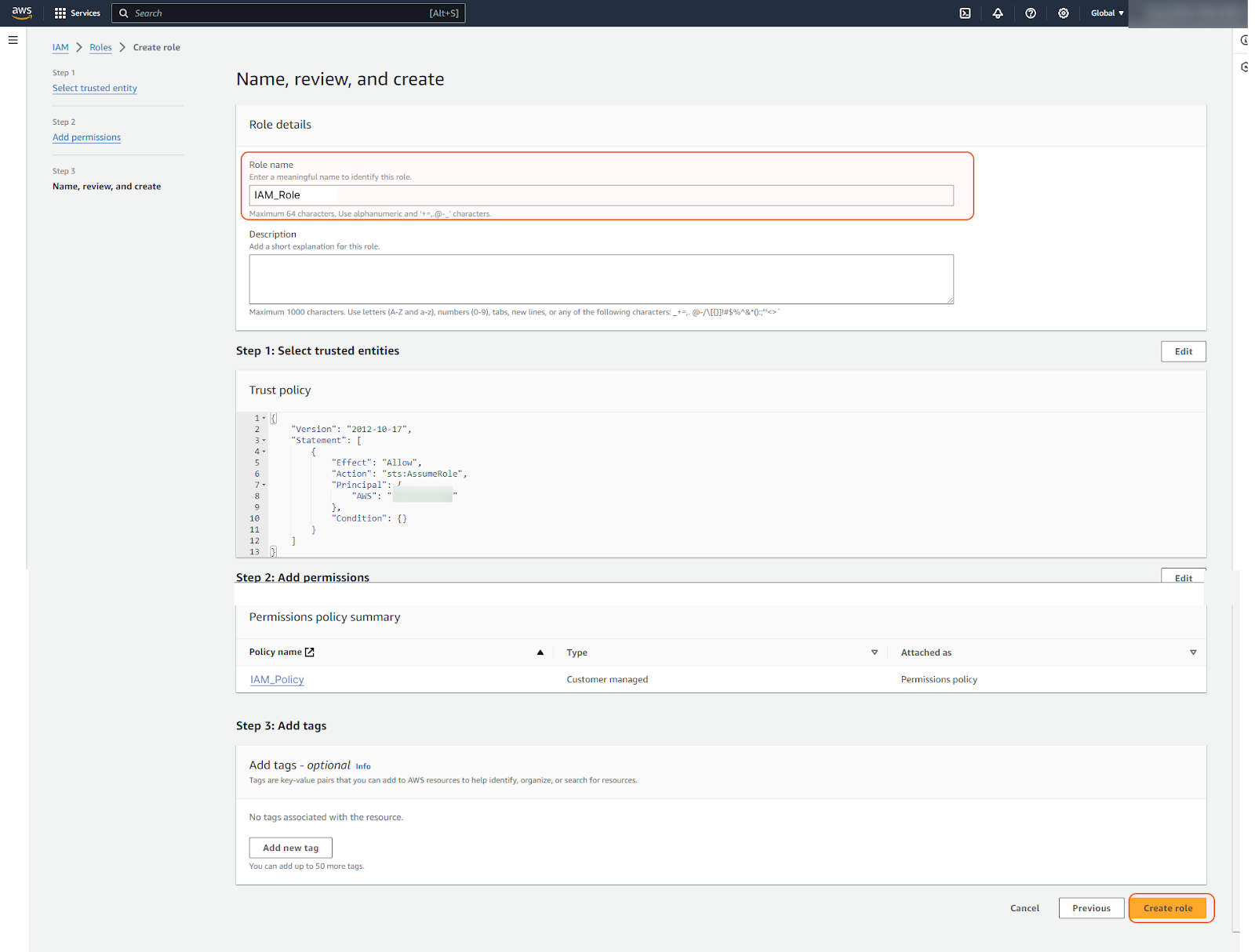Go to Step 1 Select trusted entity

(x=94, y=88)
